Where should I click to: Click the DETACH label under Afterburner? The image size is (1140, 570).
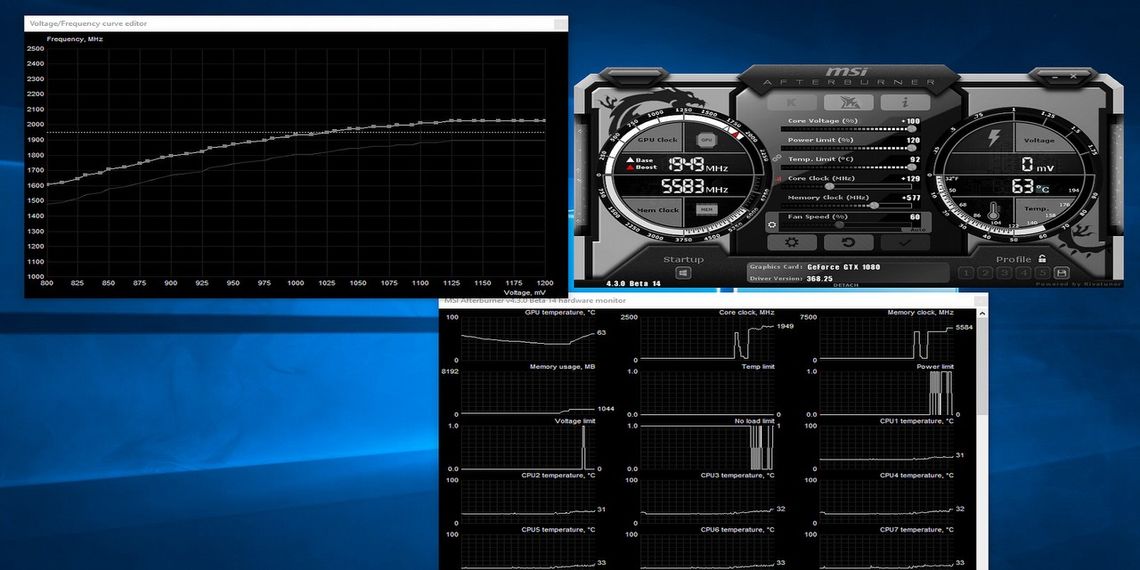point(846,285)
